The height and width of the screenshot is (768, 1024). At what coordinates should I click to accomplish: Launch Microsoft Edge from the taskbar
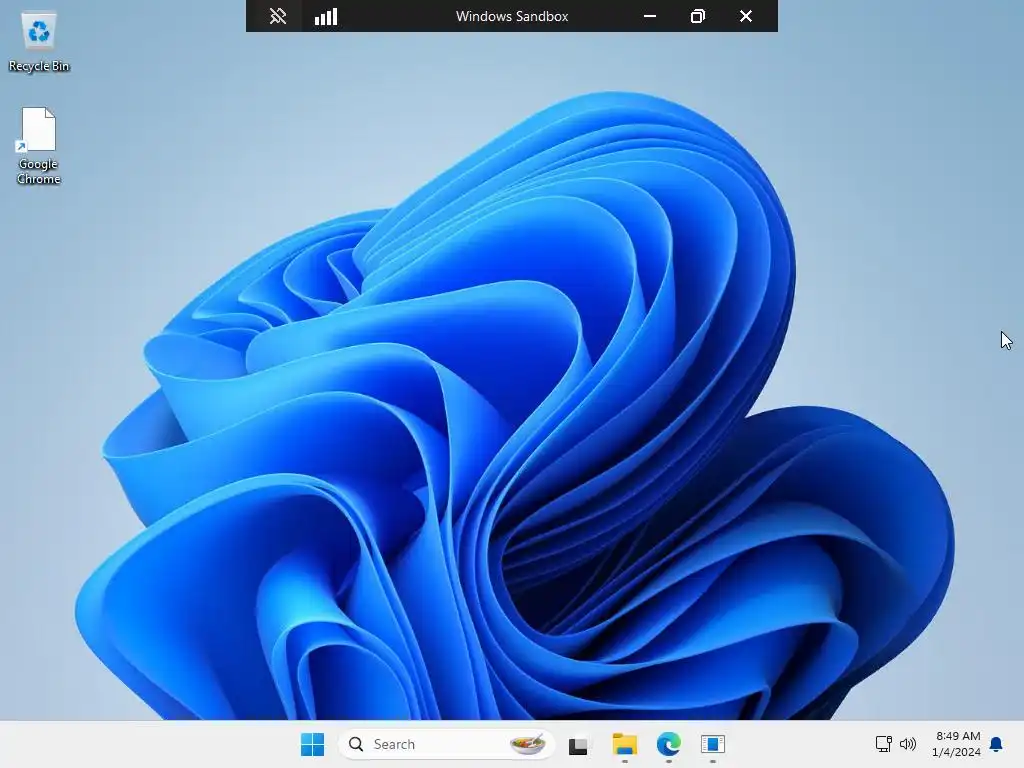[669, 744]
